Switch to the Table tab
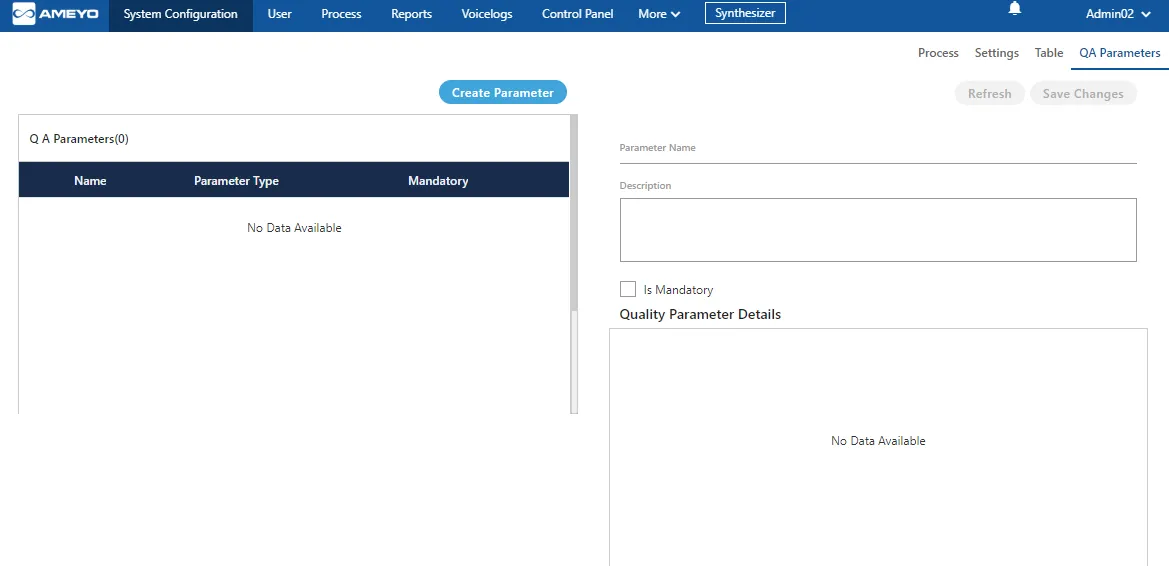Screen dimensions: 1169x566 [x=1049, y=53]
